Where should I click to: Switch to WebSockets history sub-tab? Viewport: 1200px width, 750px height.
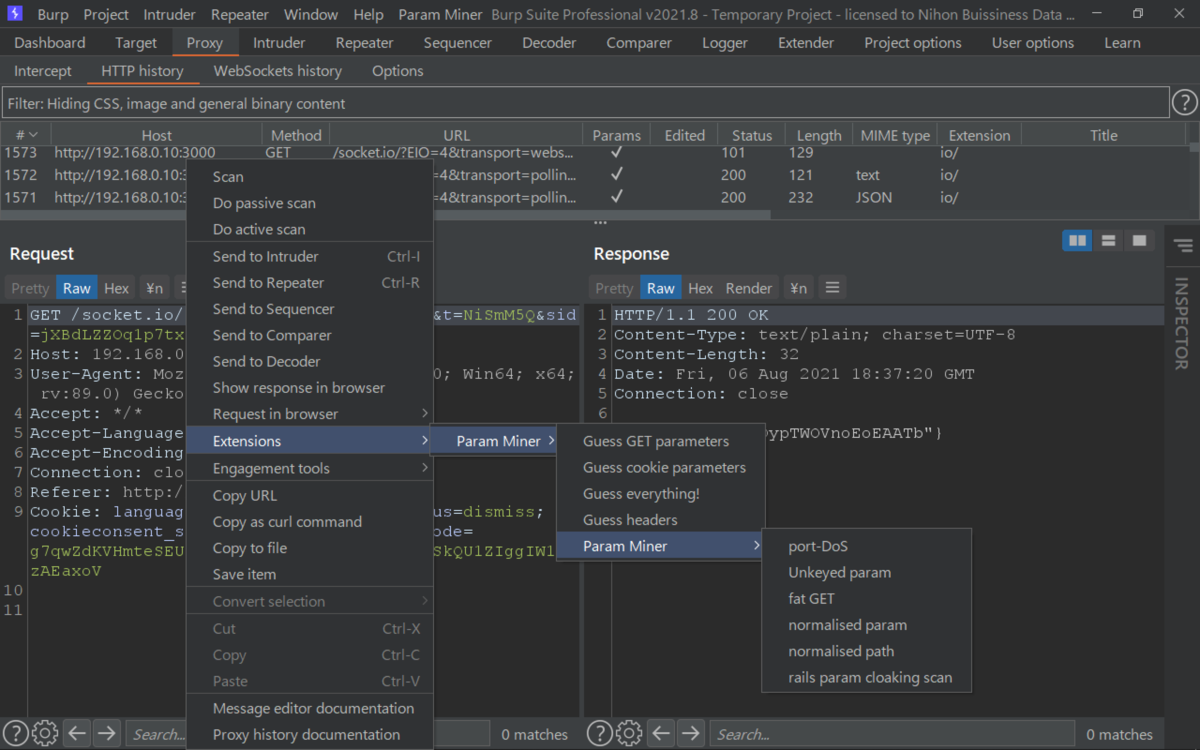(278, 71)
